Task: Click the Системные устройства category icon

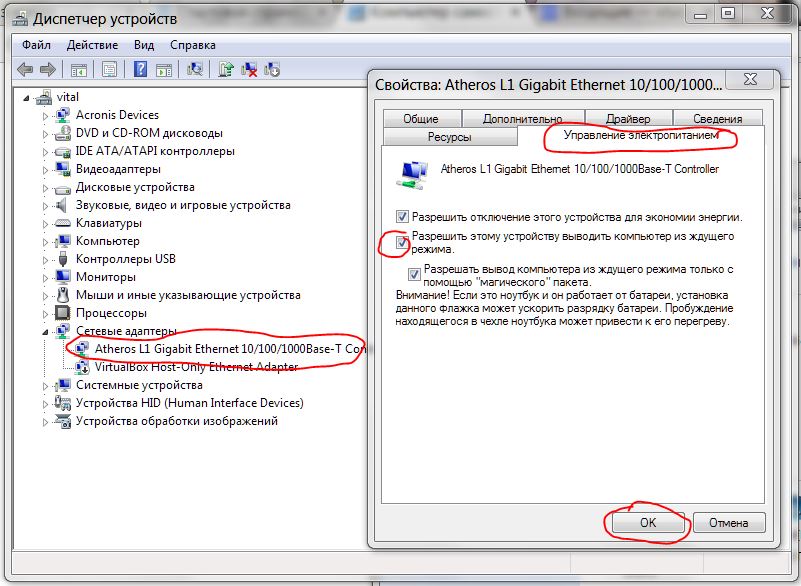Action: coord(62,385)
